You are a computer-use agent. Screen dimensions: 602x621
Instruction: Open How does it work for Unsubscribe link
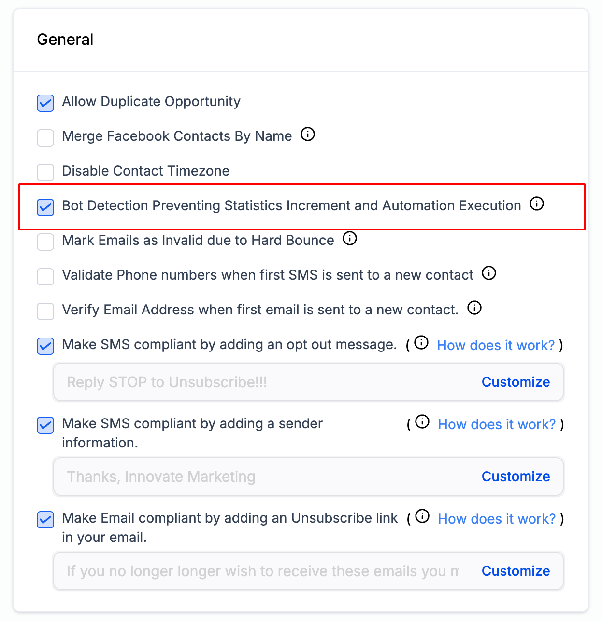497,519
